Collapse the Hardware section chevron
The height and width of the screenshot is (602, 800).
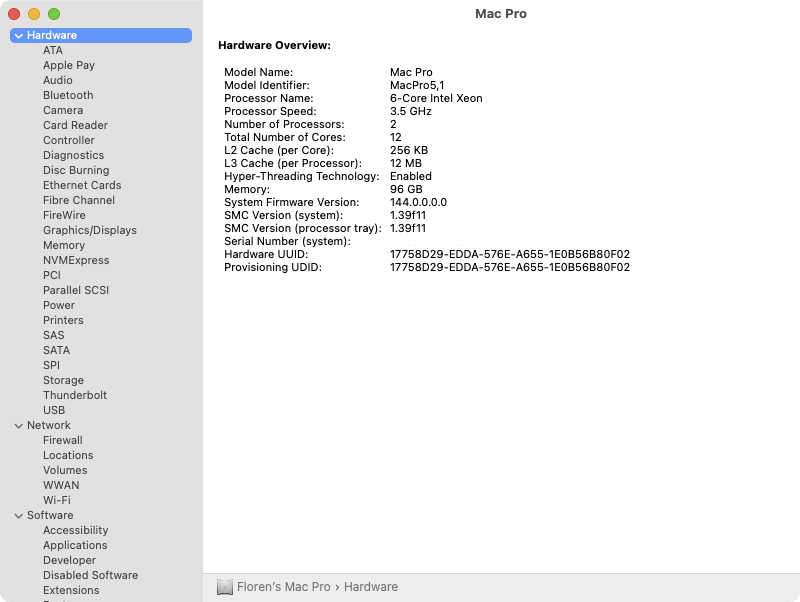click(x=19, y=36)
